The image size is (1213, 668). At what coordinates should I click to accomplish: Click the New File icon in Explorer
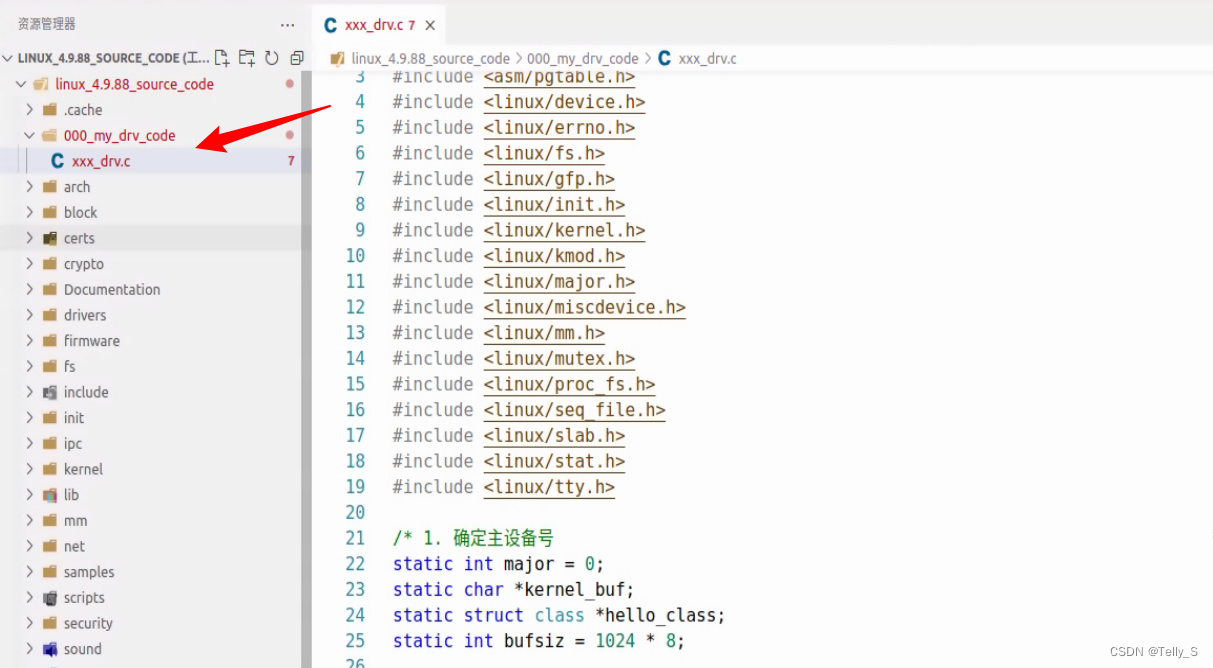[222, 58]
